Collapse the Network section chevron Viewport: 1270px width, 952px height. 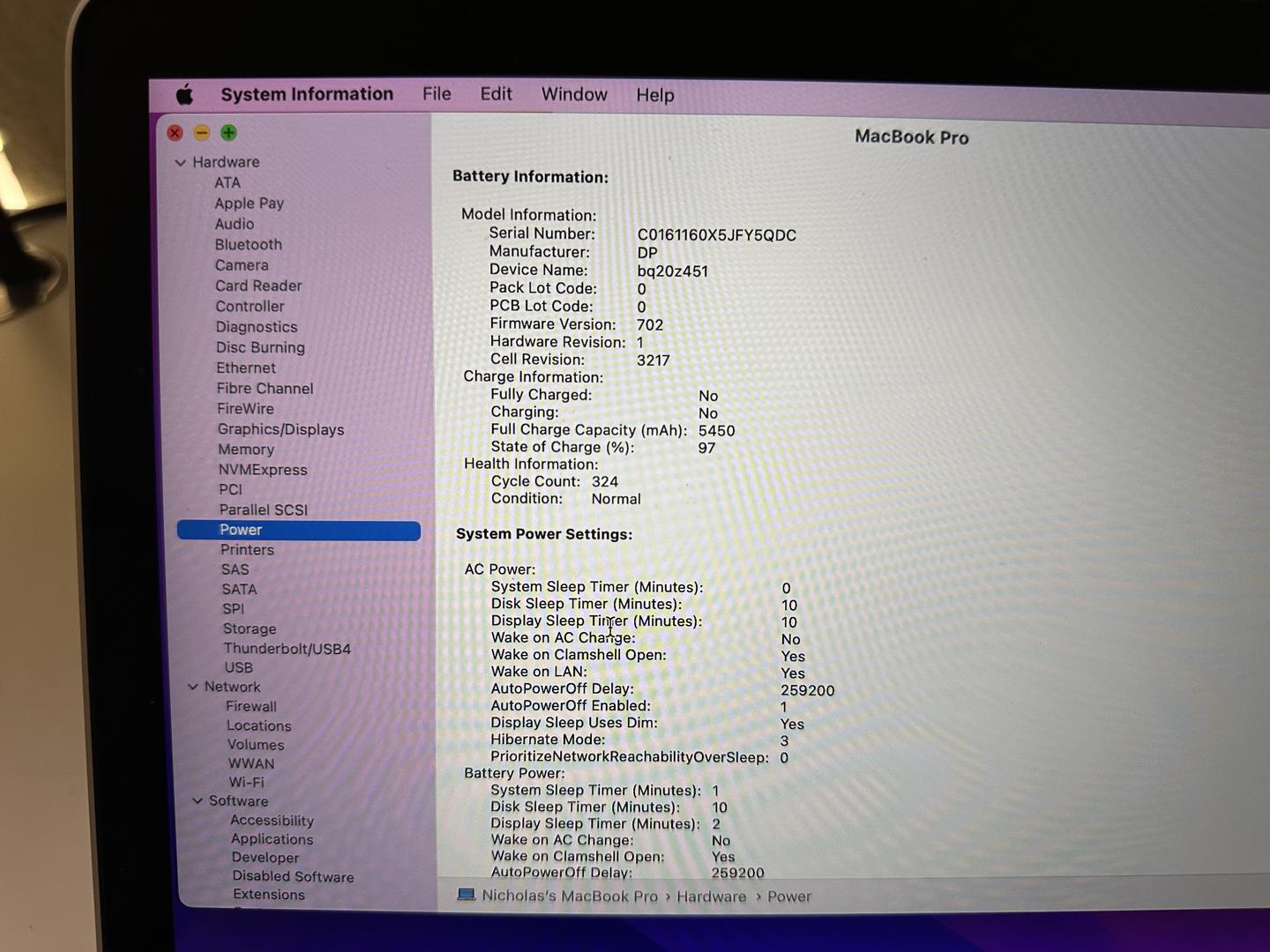[192, 687]
